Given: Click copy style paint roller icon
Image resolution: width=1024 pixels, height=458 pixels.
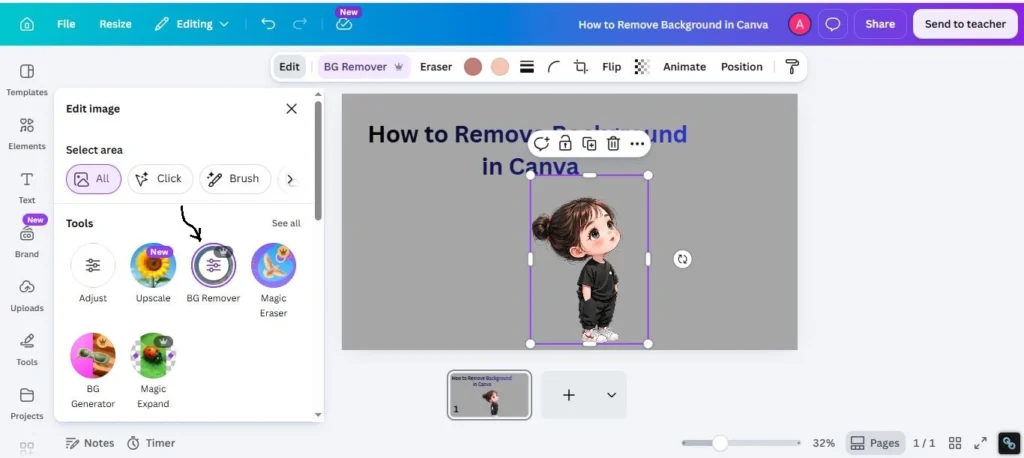Looking at the screenshot, I should pyautogui.click(x=792, y=67).
